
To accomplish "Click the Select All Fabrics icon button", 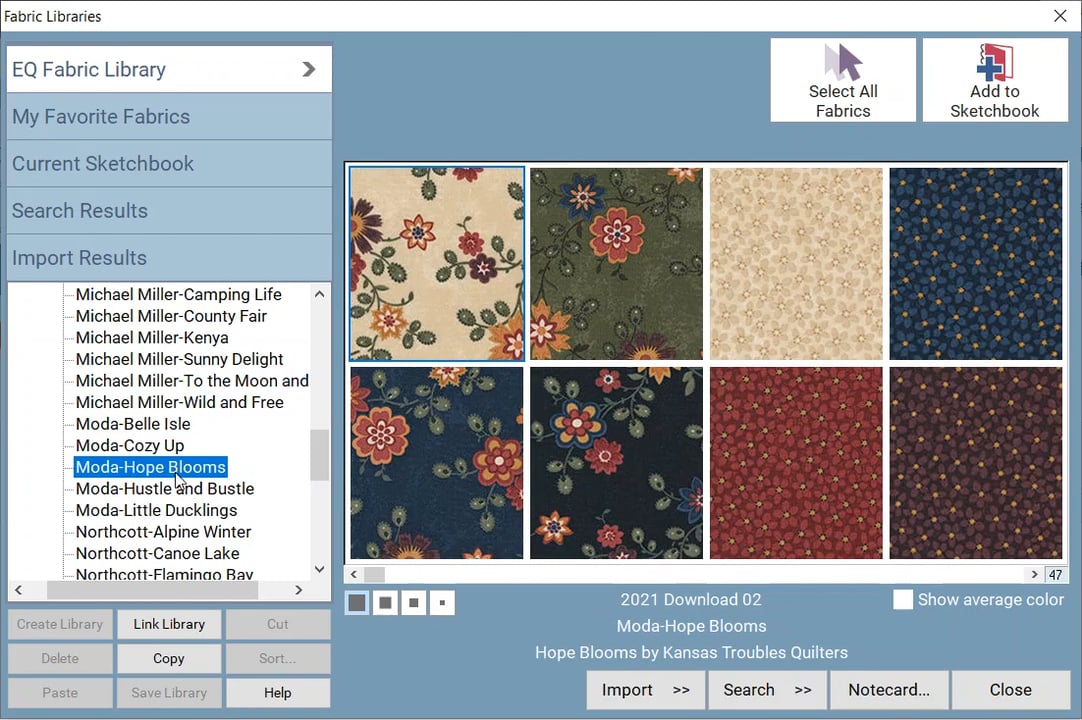I will pyautogui.click(x=843, y=80).
